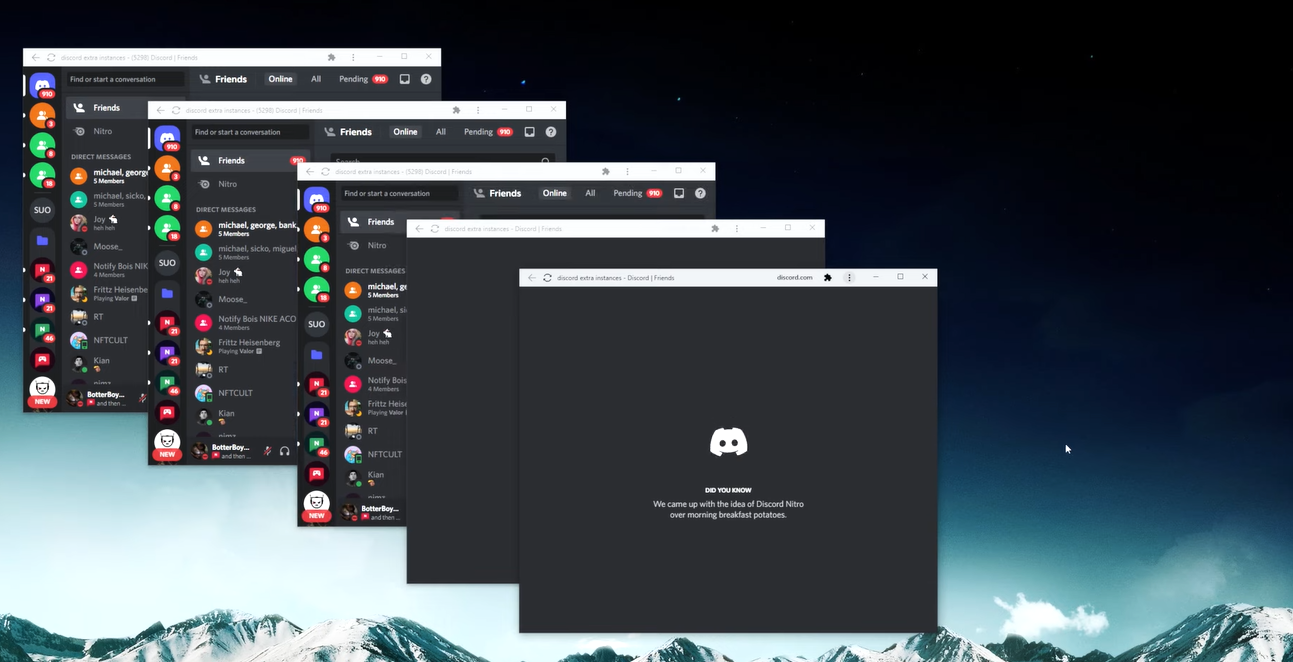Click extensions icon in the empty dark window
Screen dimensions: 1293x662
pos(715,229)
